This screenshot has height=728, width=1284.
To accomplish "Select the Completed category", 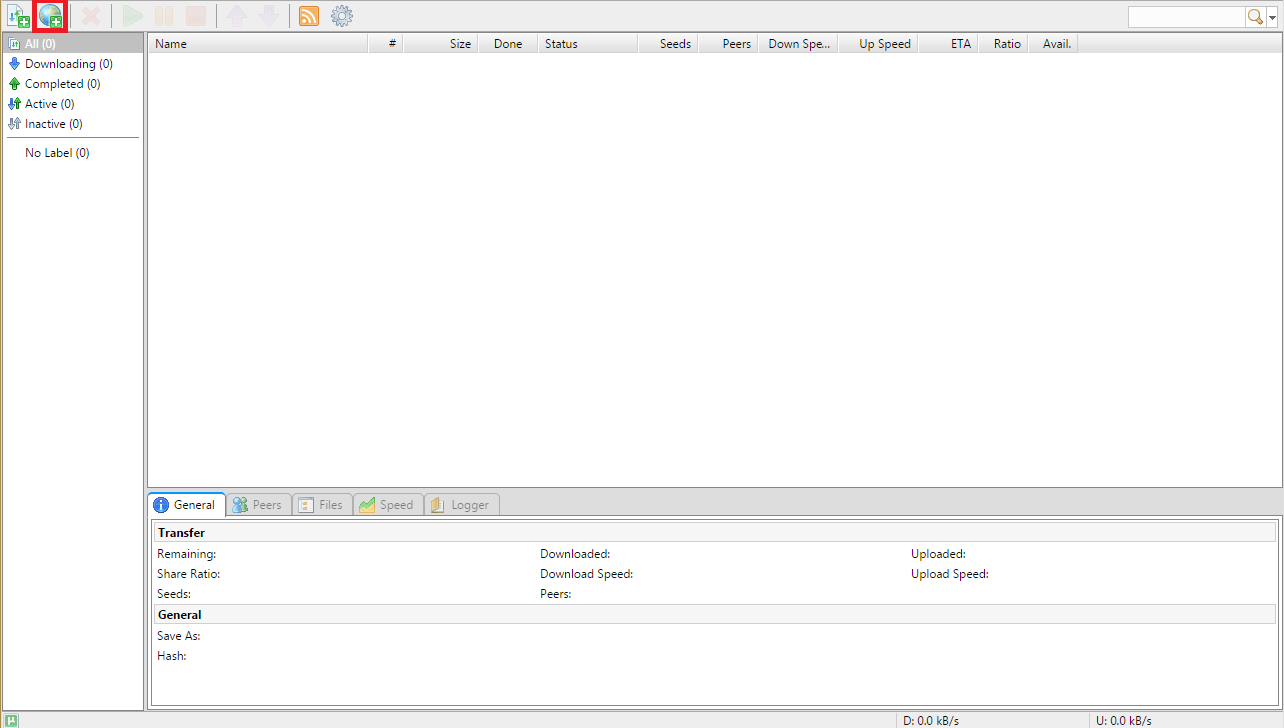I will [62, 84].
